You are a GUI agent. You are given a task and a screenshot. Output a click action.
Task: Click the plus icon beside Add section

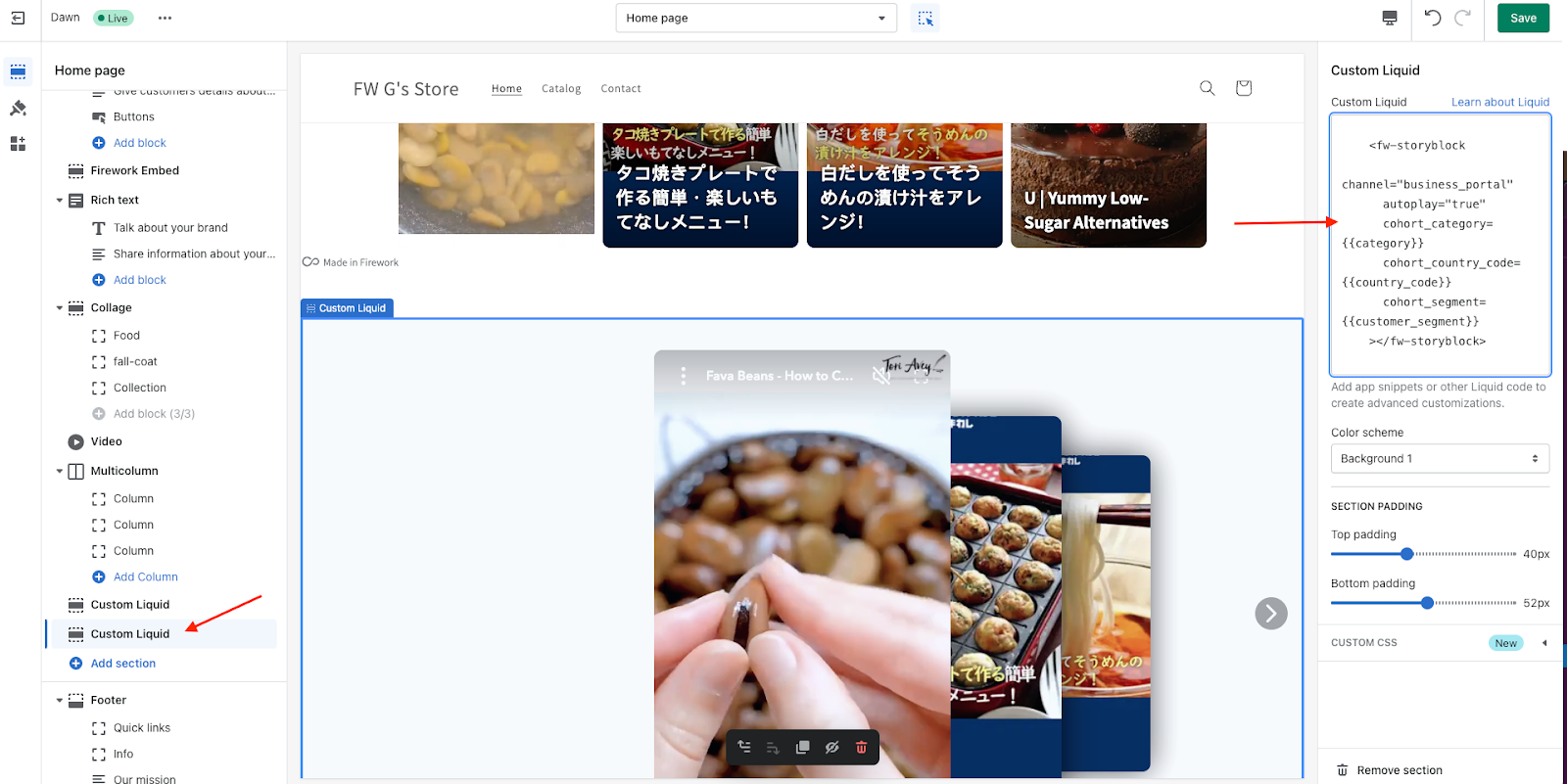[75, 664]
